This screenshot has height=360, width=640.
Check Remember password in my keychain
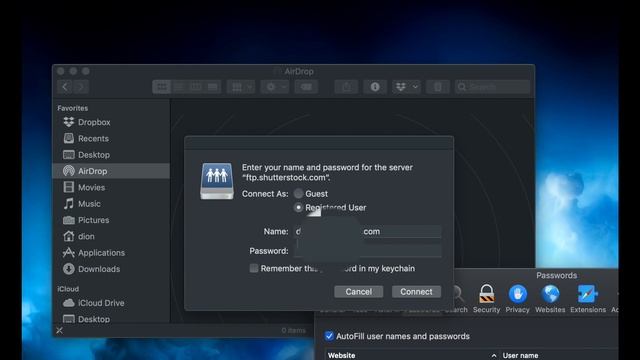pyautogui.click(x=254, y=268)
